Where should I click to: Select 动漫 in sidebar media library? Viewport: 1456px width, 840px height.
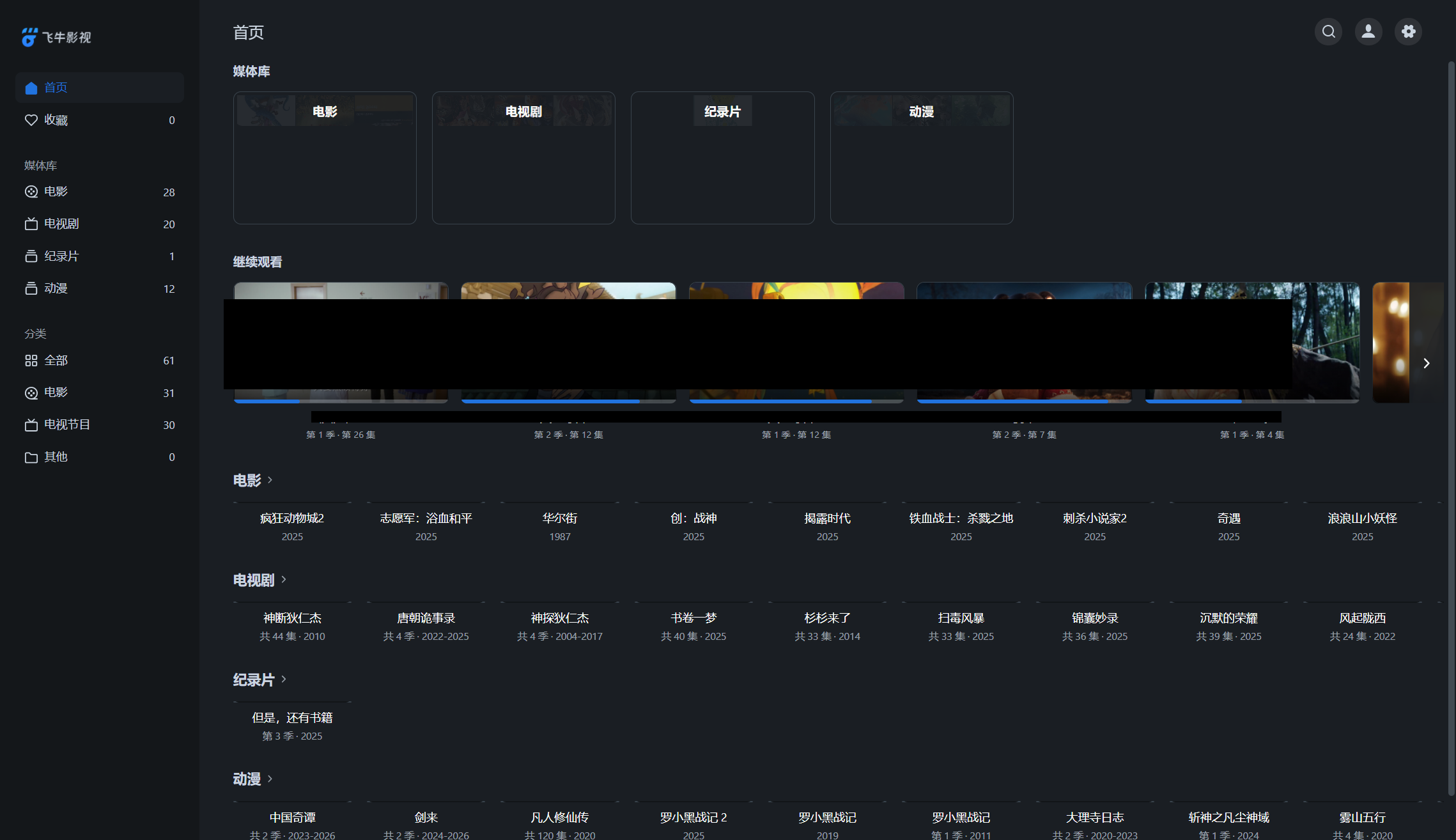tap(56, 288)
